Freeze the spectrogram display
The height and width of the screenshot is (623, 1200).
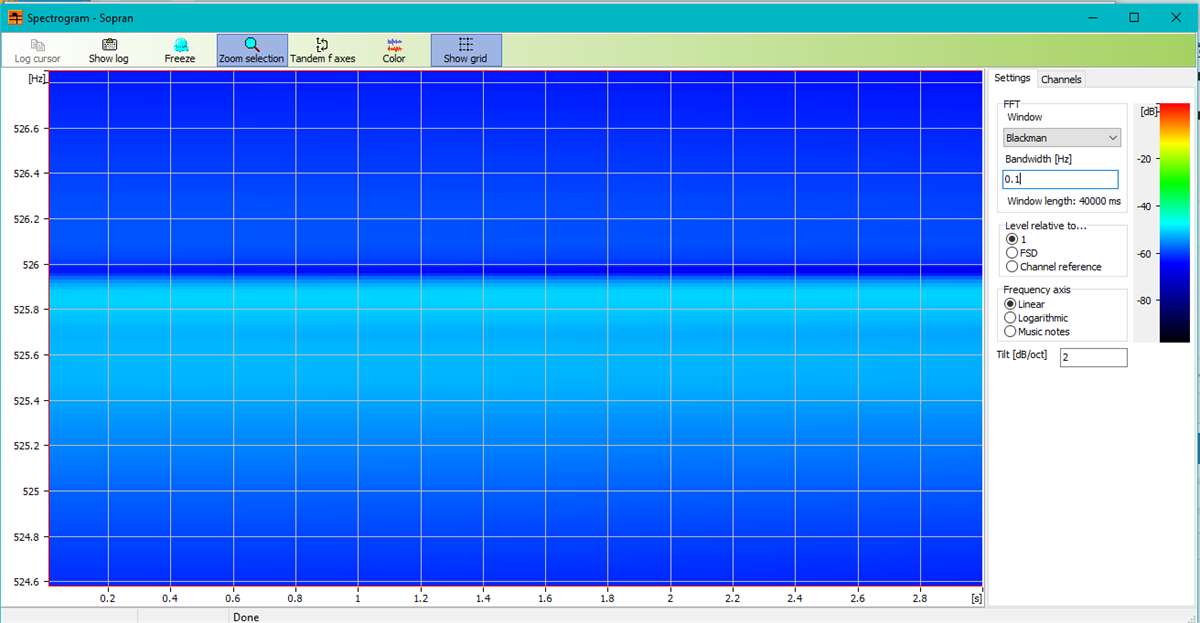[180, 51]
